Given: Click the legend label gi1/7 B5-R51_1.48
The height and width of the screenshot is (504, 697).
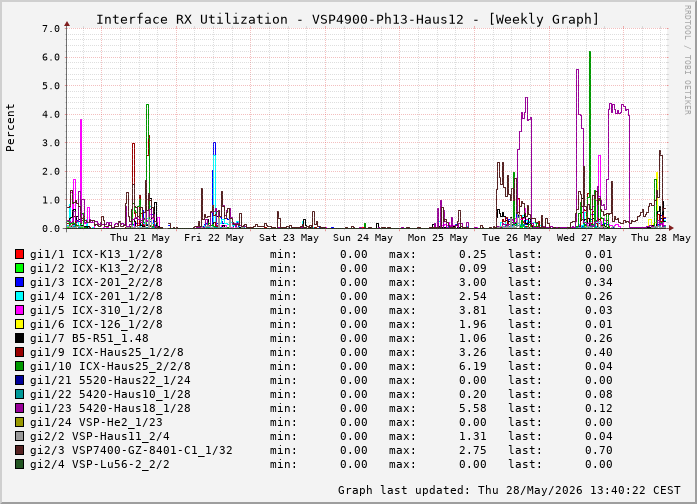Looking at the screenshot, I should pos(89,338).
